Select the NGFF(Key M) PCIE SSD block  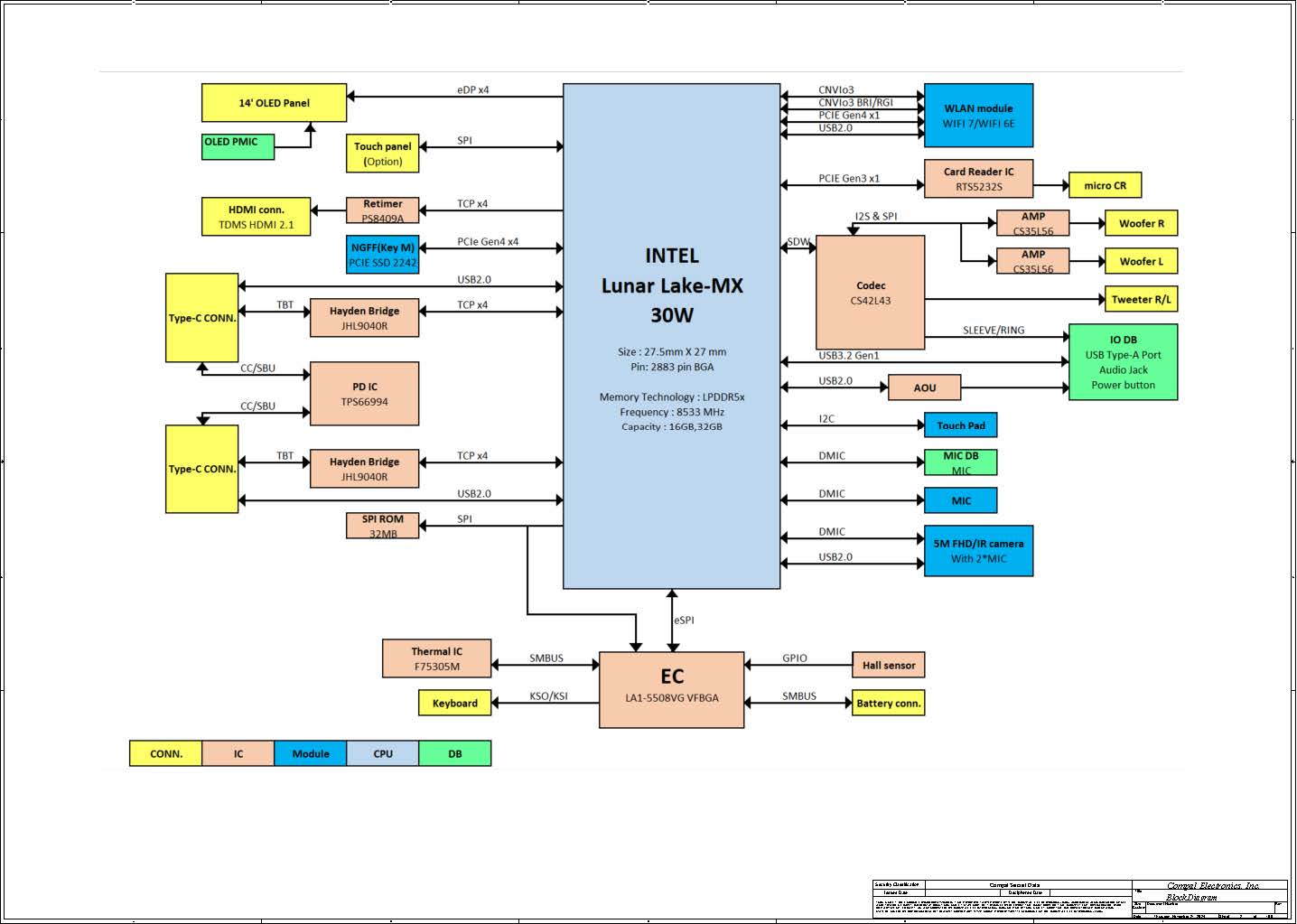click(x=382, y=255)
